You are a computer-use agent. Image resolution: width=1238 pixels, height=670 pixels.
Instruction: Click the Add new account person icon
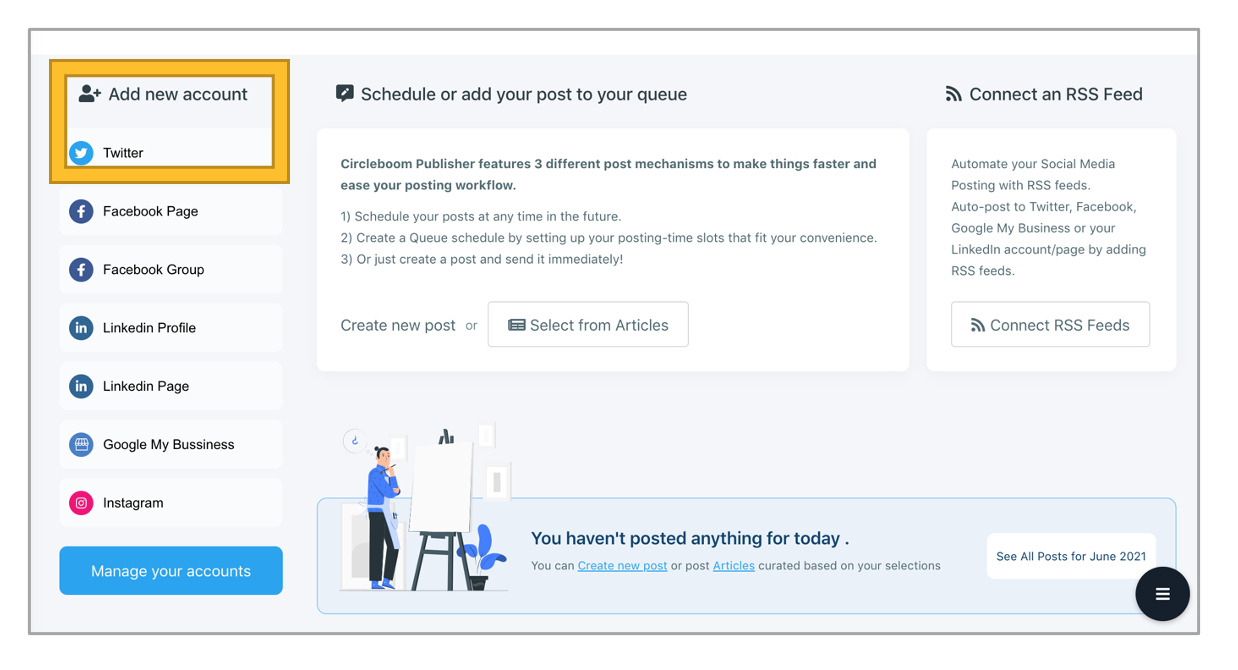(x=89, y=94)
